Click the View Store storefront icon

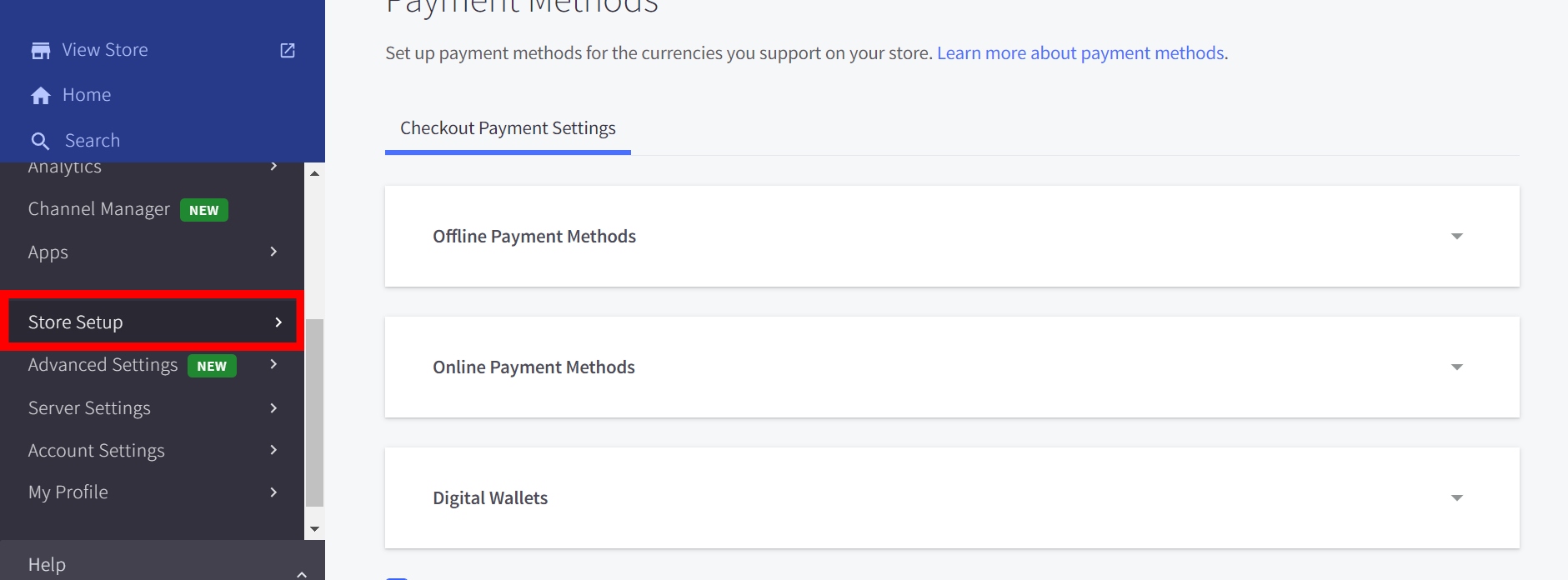[40, 51]
